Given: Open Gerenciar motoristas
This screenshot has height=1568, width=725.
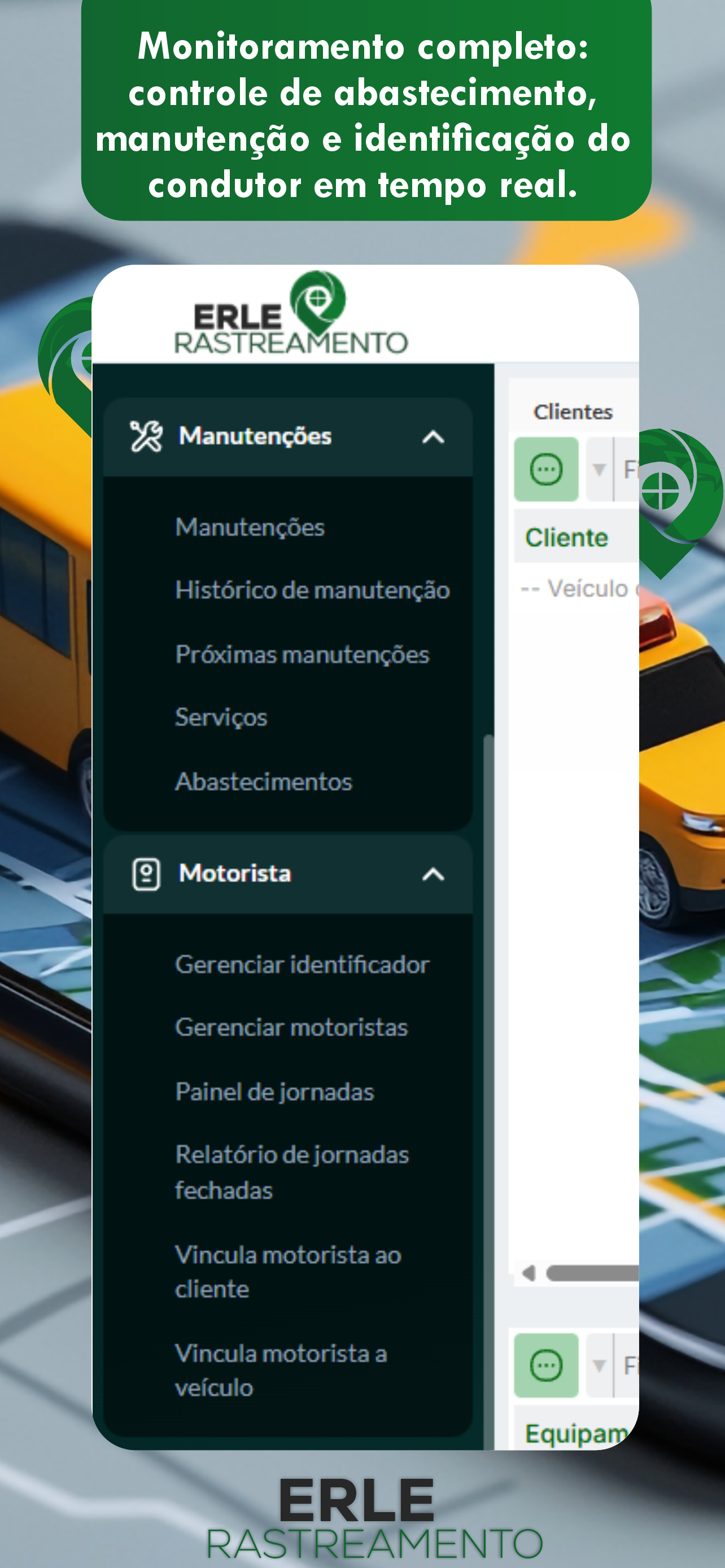Looking at the screenshot, I should click(x=291, y=1027).
